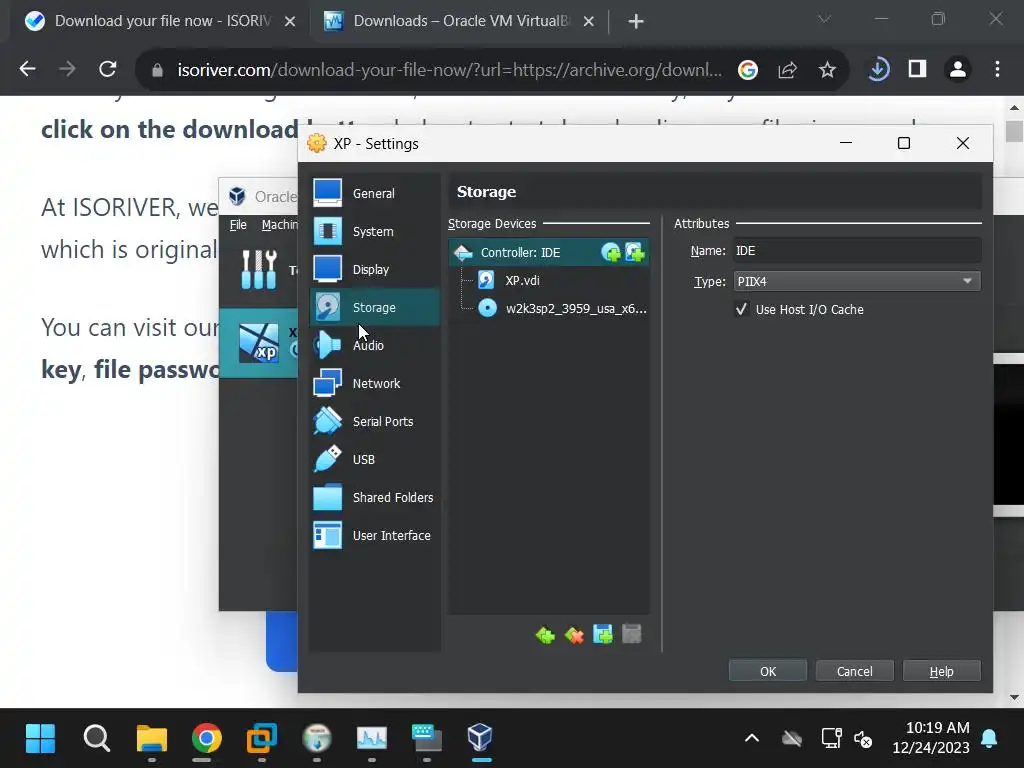Image resolution: width=1024 pixels, height=768 pixels.
Task: Open Windows Start menu
Action: [40, 739]
